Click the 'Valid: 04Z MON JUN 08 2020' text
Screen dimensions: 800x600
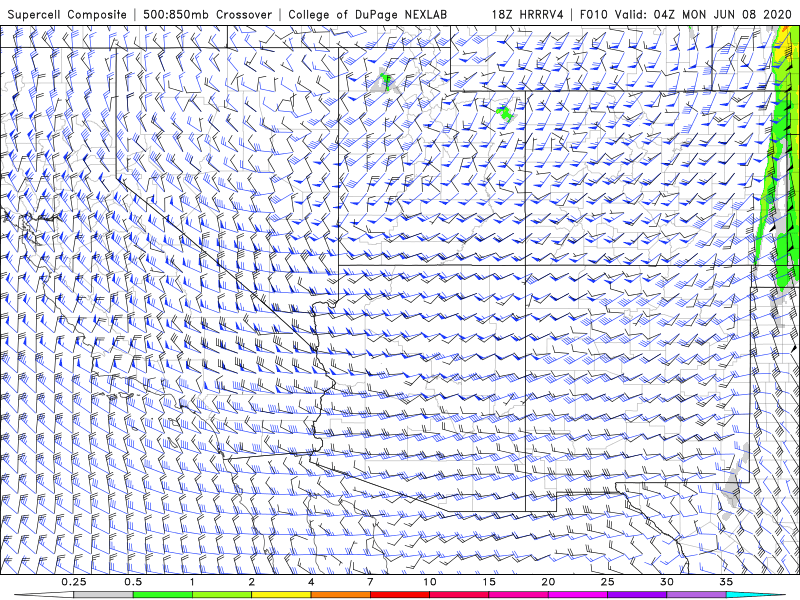[x=704, y=15]
